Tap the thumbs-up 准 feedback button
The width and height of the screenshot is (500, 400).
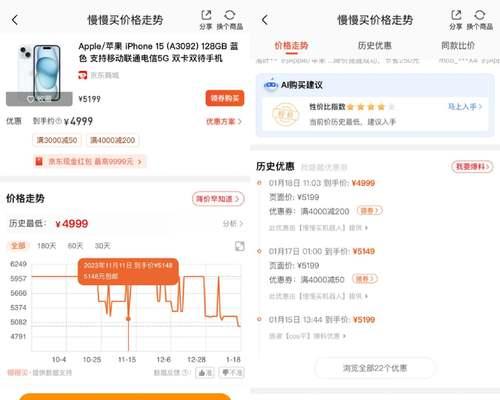pos(205,372)
